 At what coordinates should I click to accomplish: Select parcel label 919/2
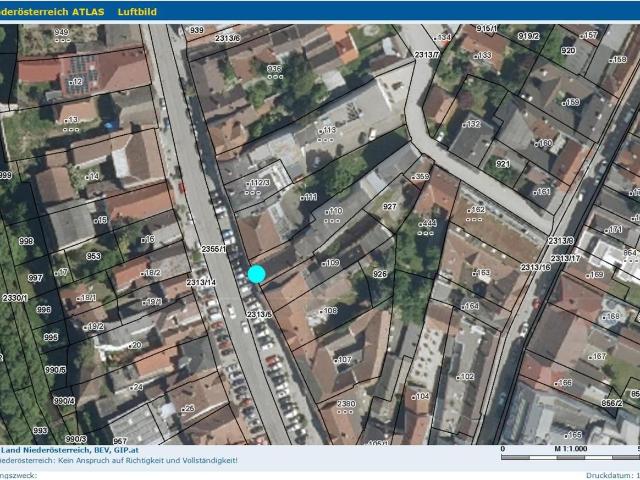pos(529,36)
